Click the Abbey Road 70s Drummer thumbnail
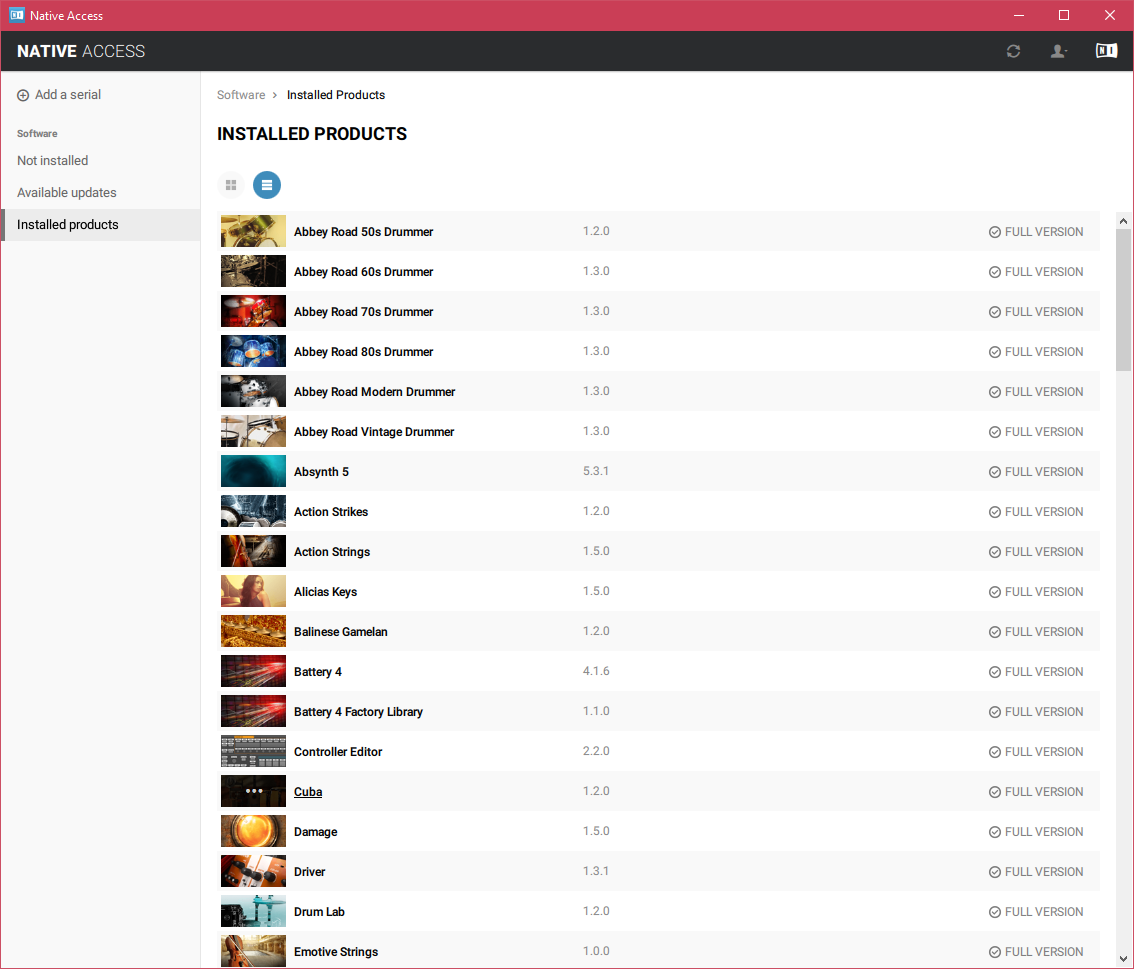Image resolution: width=1134 pixels, height=969 pixels. click(253, 312)
